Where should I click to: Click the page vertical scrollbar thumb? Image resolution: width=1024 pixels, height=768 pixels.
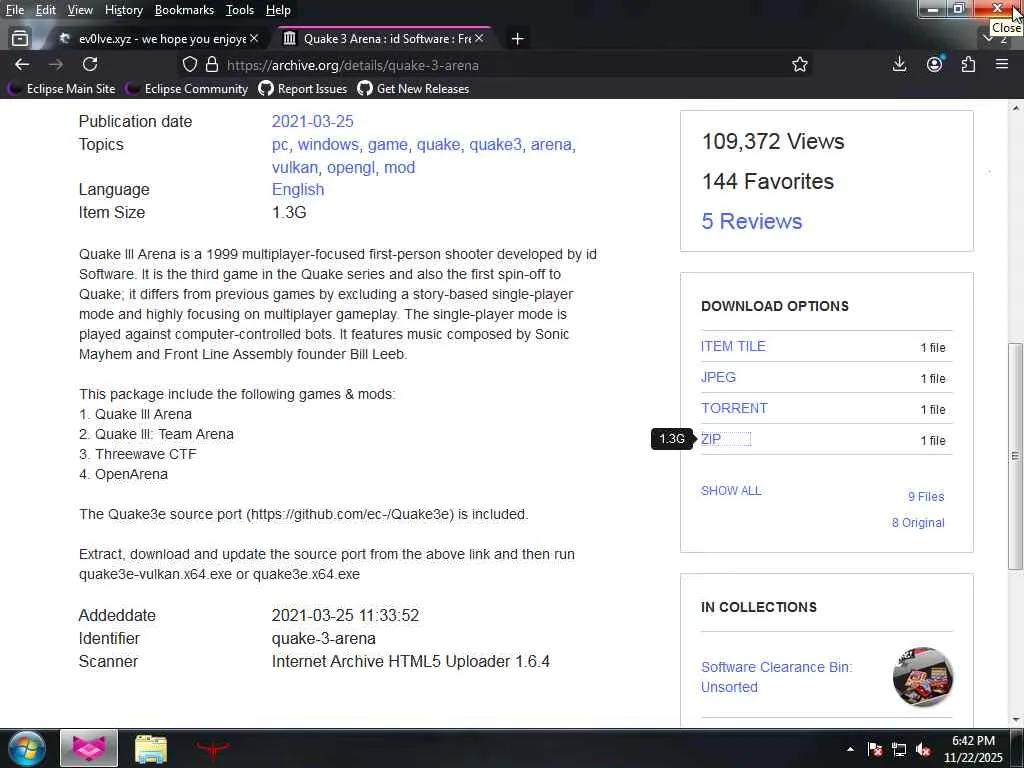(1016, 456)
